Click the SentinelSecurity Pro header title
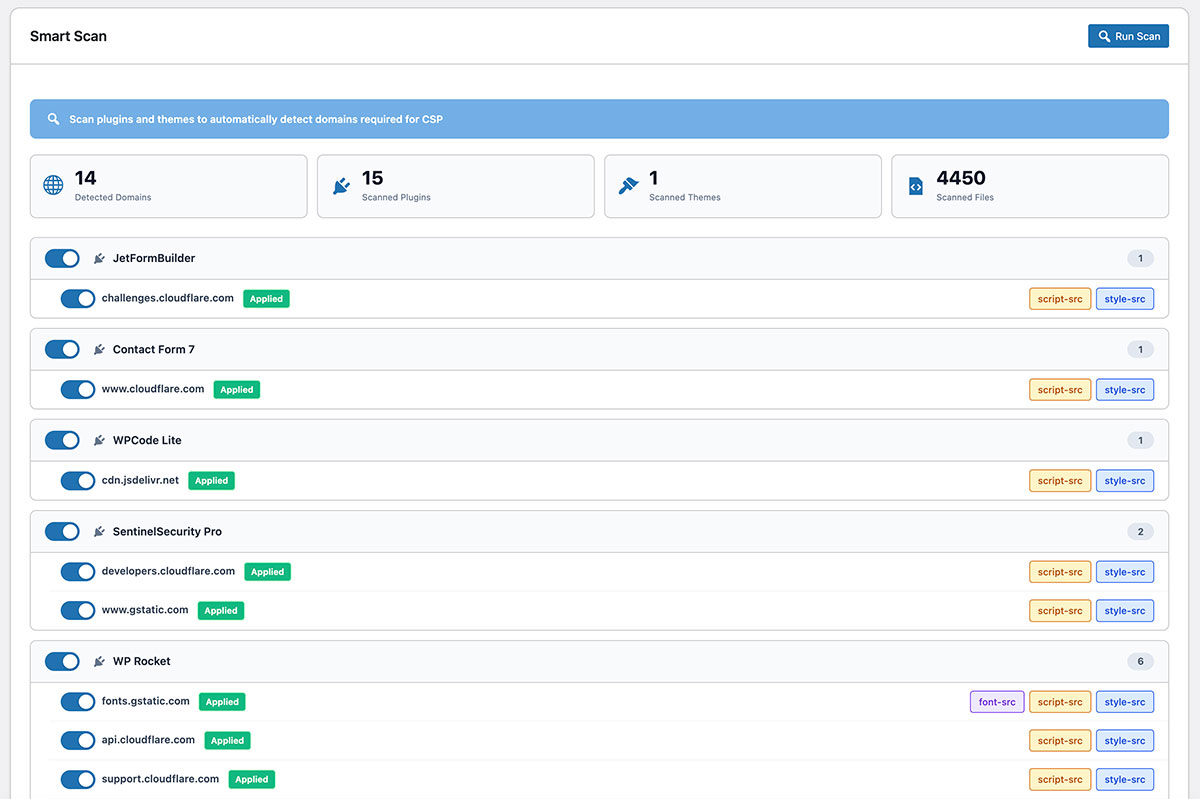The image size is (1200, 799). [167, 532]
